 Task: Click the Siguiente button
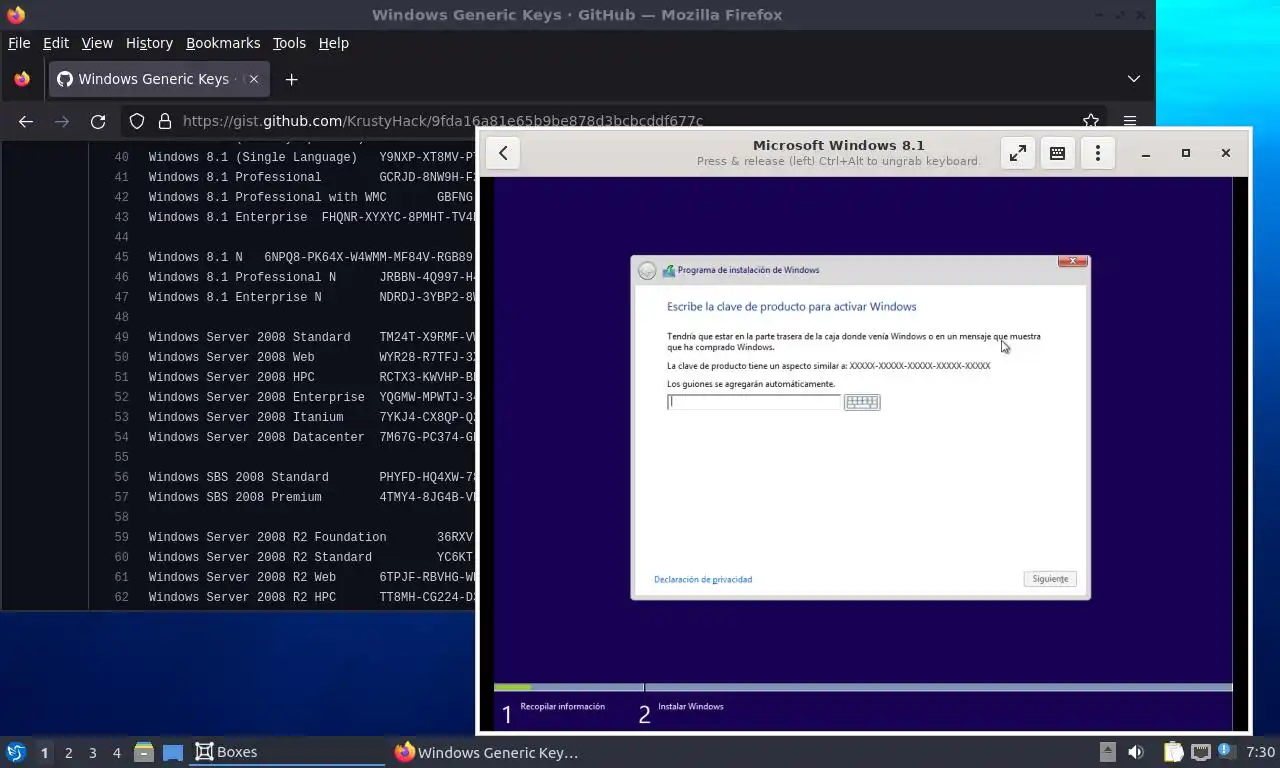[1050, 579]
